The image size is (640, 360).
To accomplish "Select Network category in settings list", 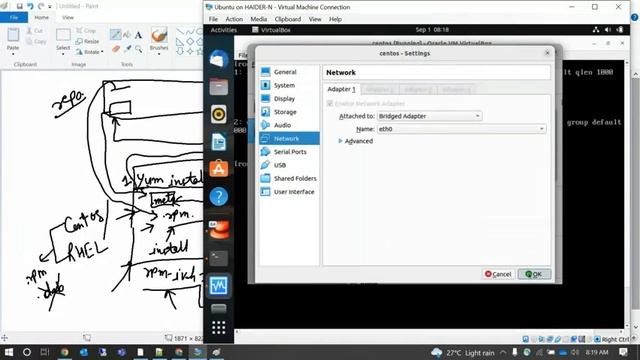I will pyautogui.click(x=289, y=139).
